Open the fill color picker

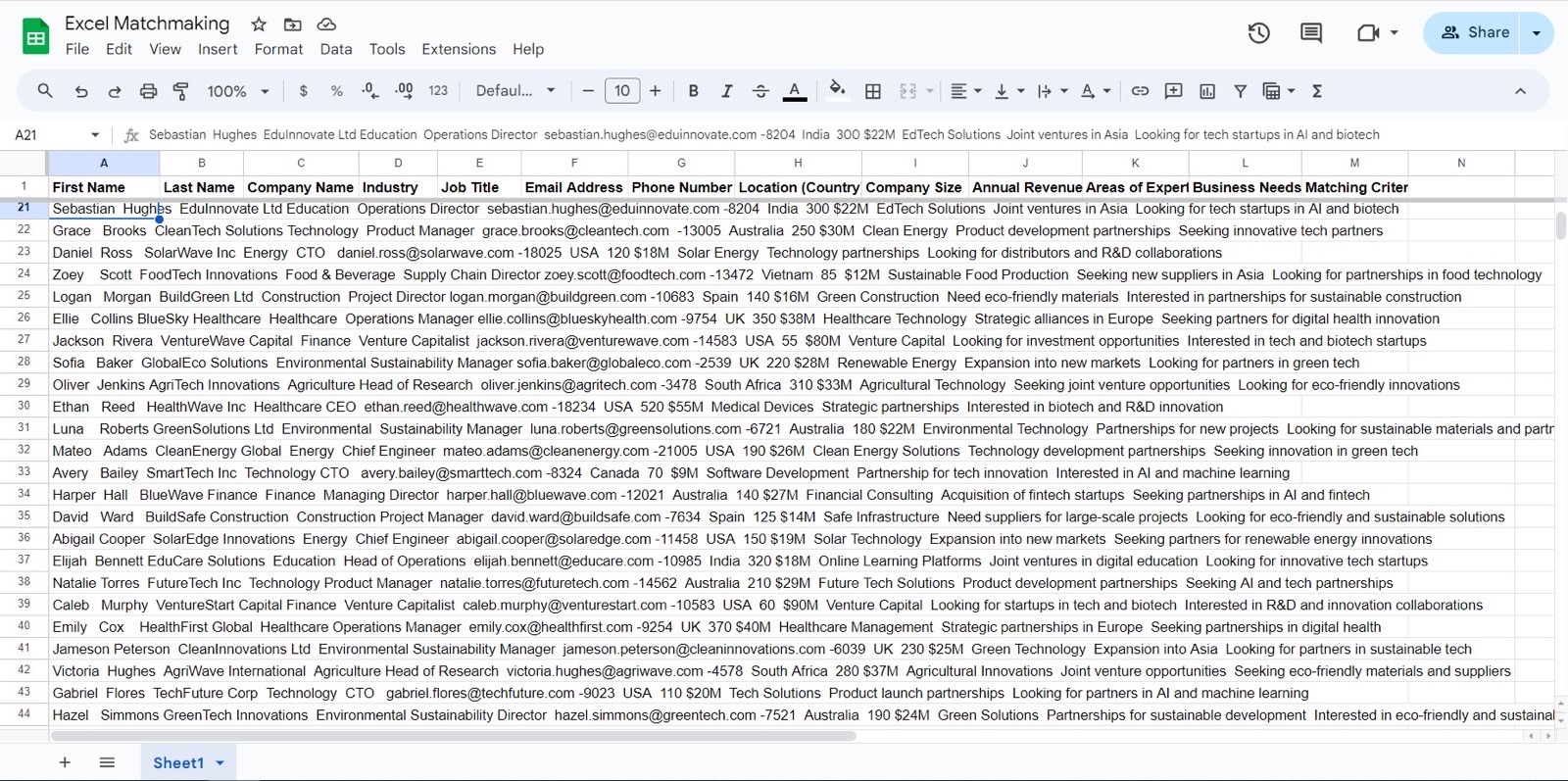click(837, 91)
